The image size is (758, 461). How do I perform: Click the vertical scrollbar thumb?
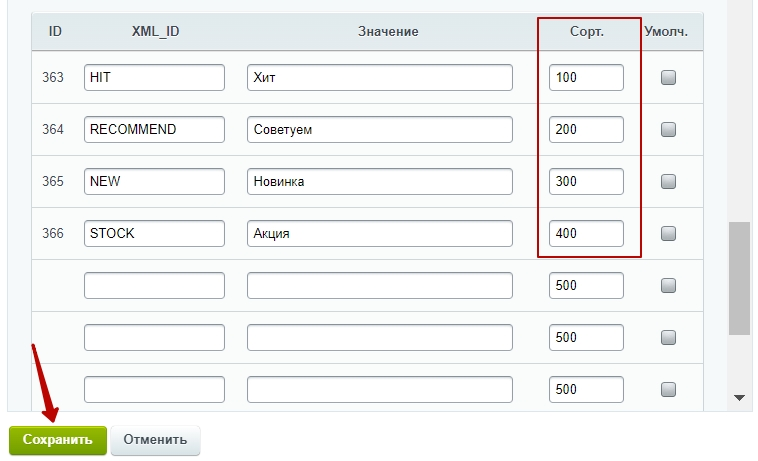(739, 278)
